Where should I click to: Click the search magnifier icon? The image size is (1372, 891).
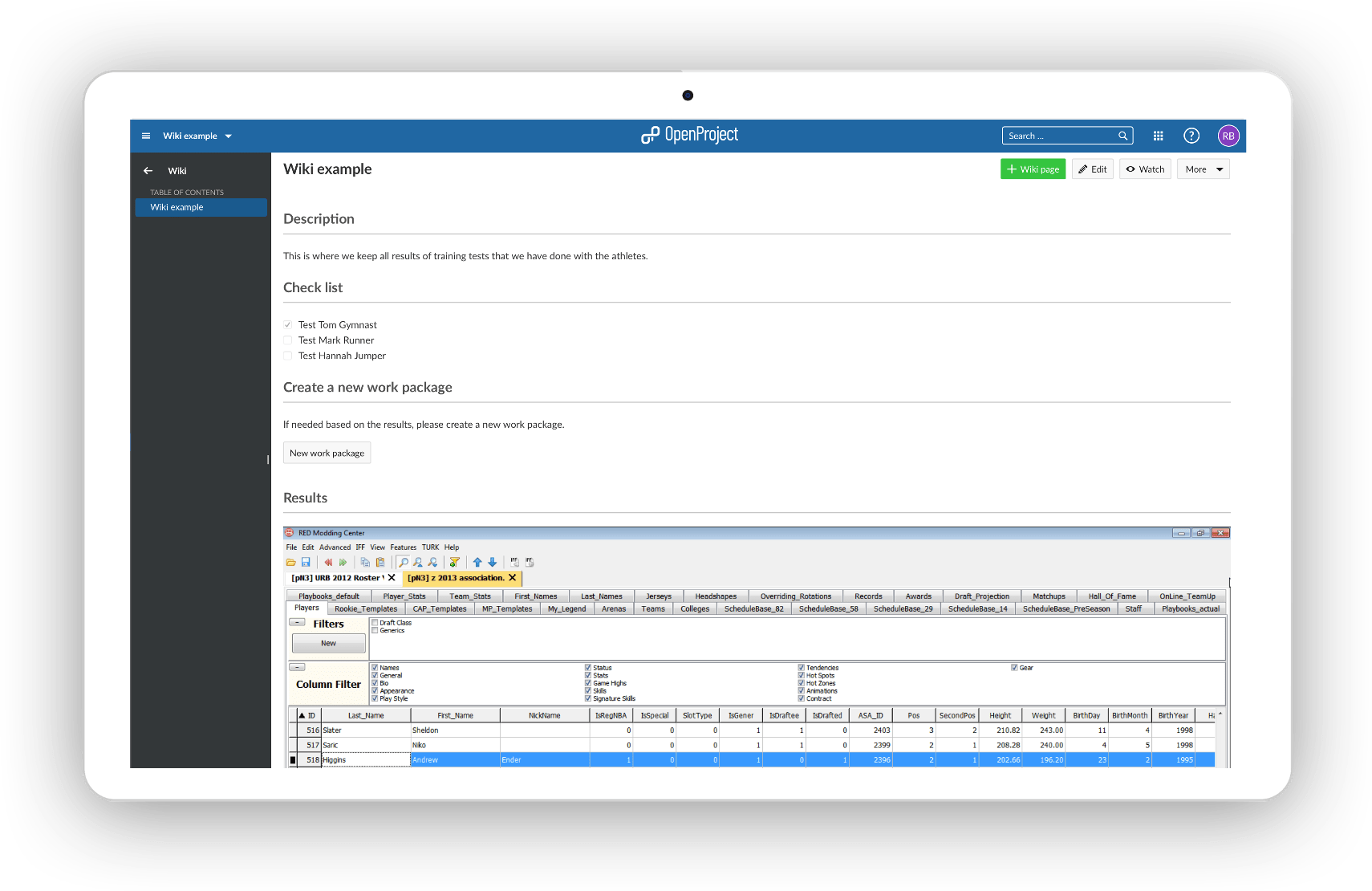pyautogui.click(x=1123, y=136)
